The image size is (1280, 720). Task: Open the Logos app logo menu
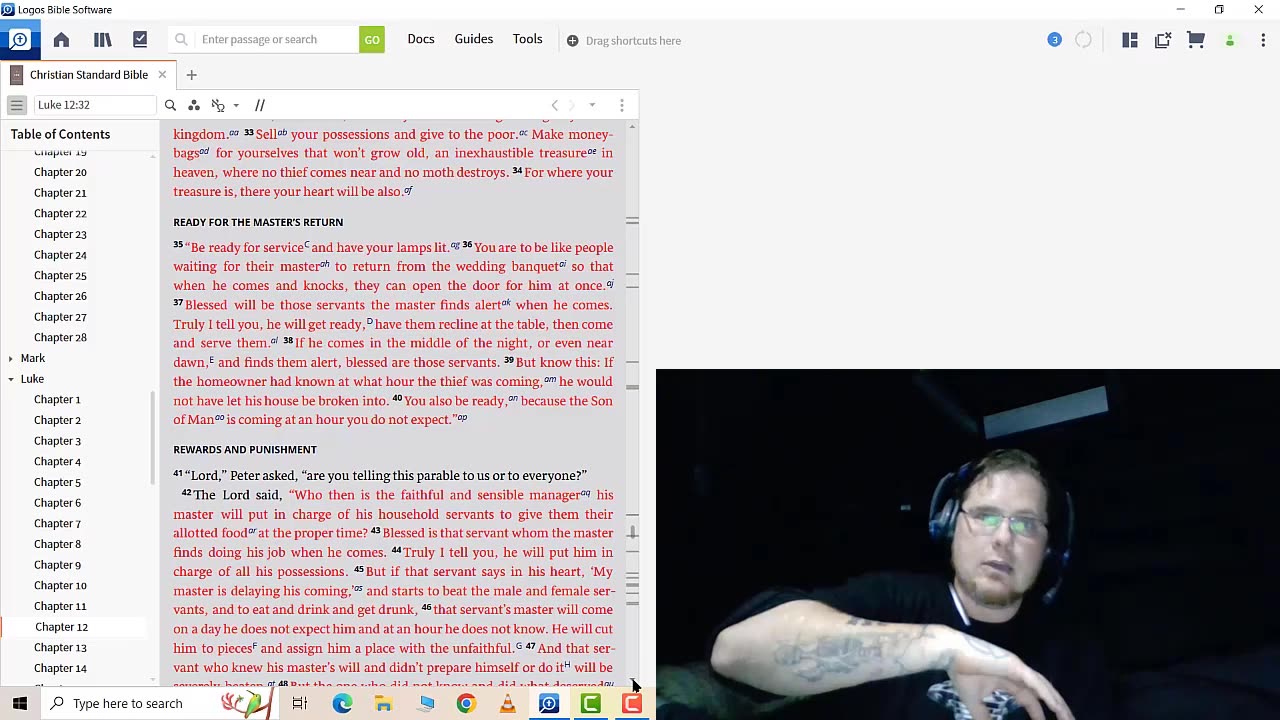19,40
